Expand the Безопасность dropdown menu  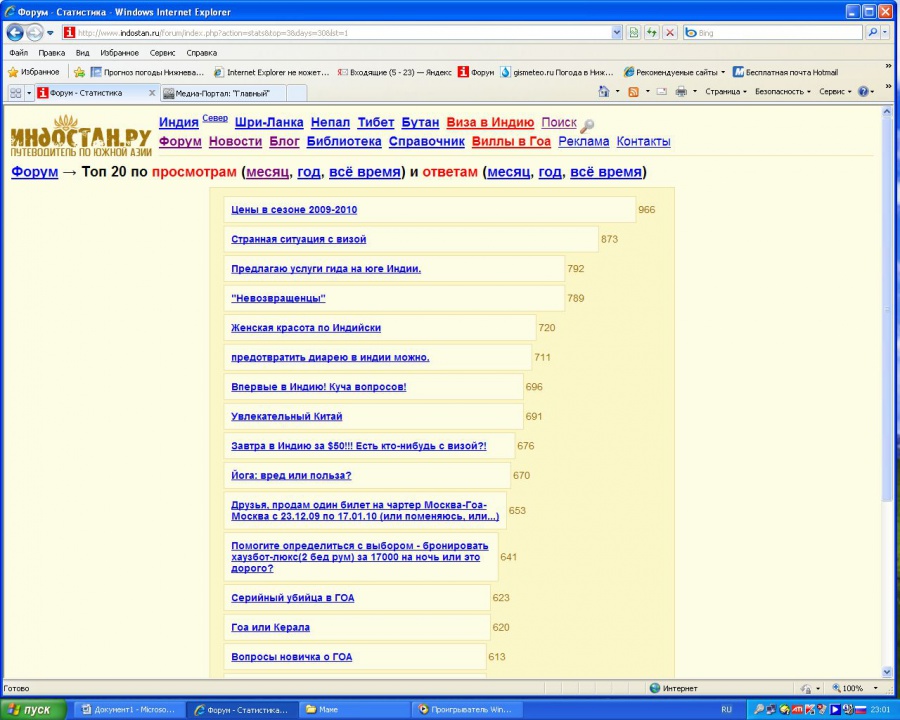(x=783, y=92)
